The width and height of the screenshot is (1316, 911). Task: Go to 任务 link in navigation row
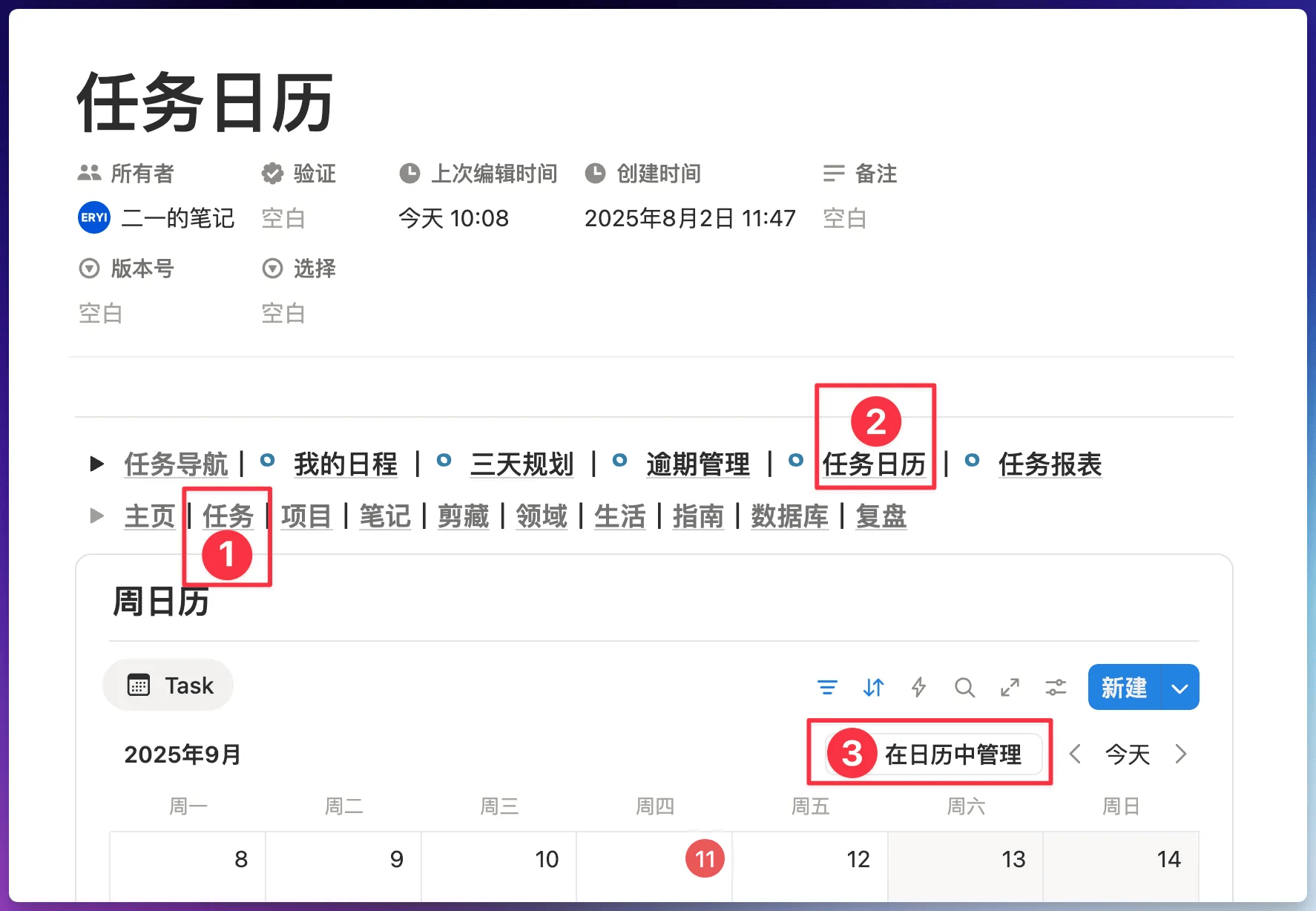pos(228,516)
